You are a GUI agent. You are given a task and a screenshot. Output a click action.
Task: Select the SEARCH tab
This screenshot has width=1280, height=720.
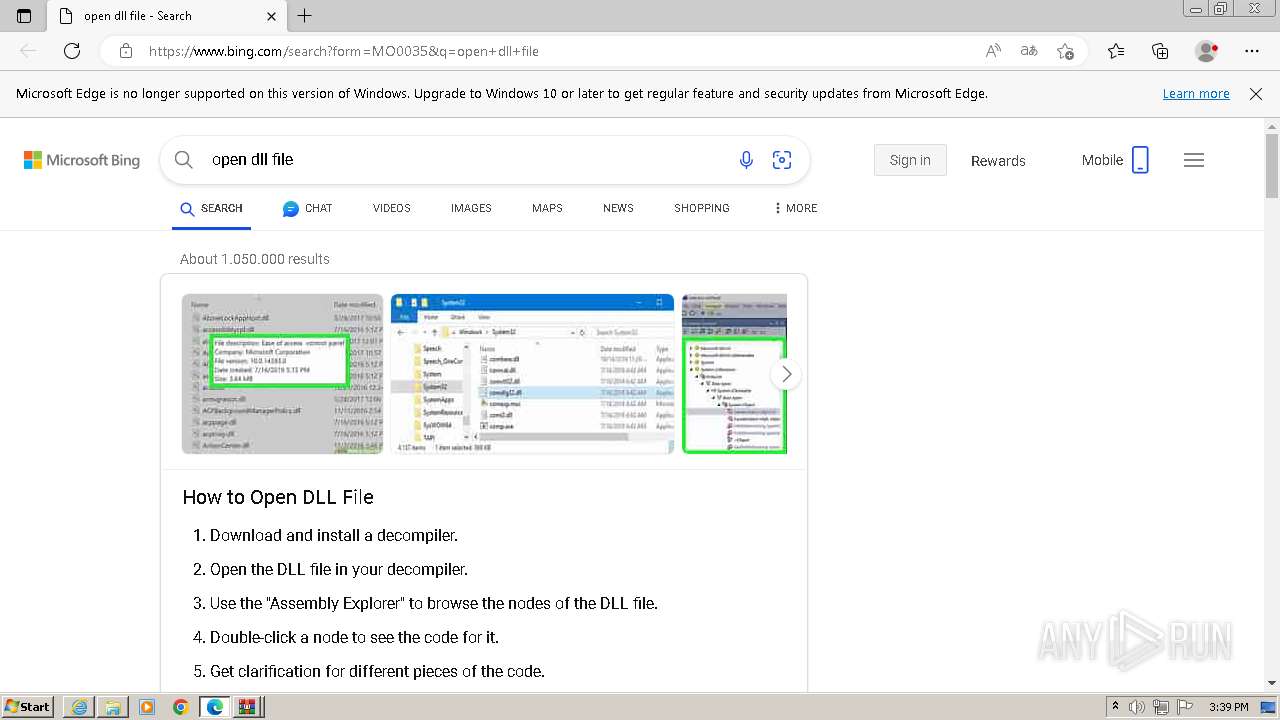tap(211, 208)
